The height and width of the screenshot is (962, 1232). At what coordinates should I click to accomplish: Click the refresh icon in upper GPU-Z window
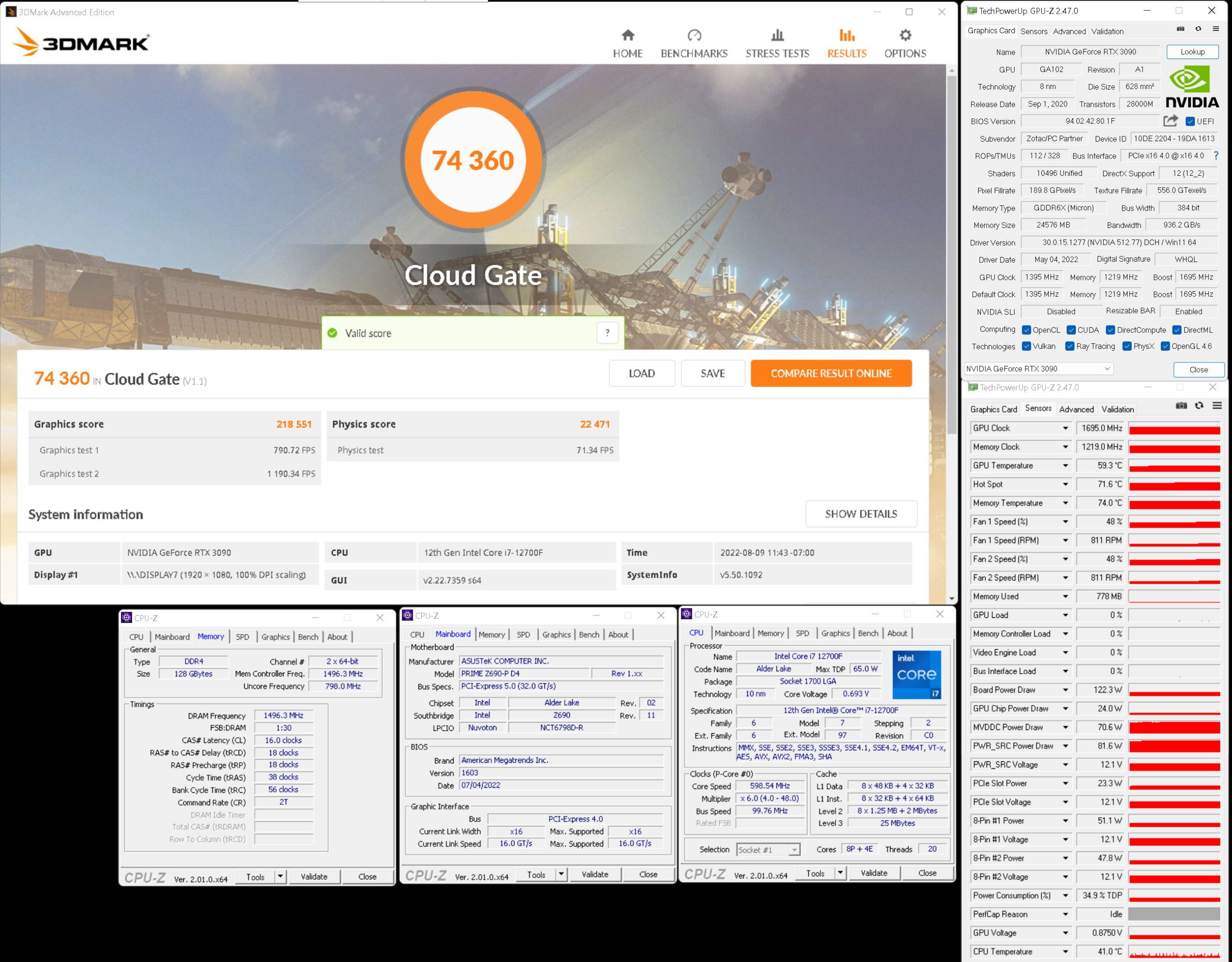1198,30
